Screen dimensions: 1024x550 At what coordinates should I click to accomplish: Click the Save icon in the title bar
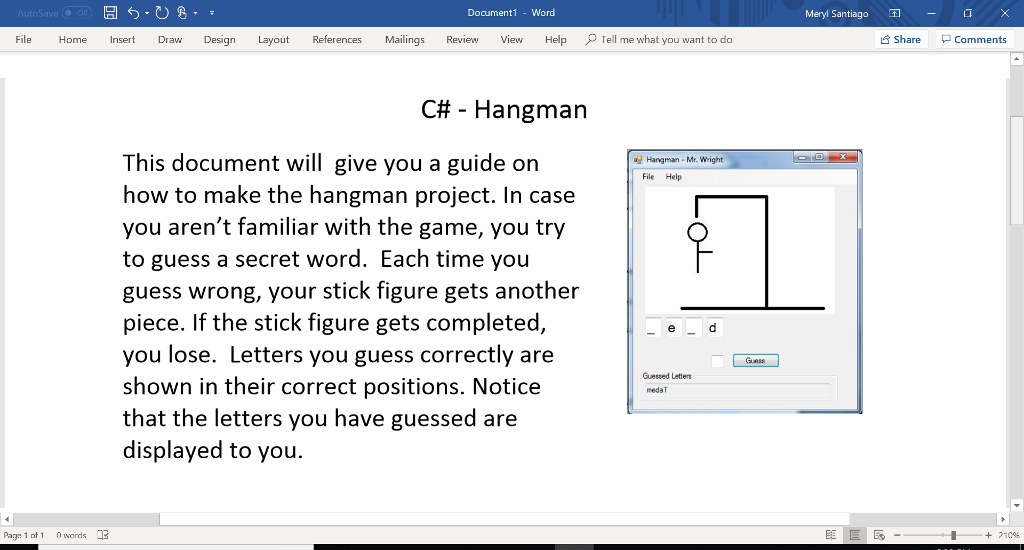point(110,12)
